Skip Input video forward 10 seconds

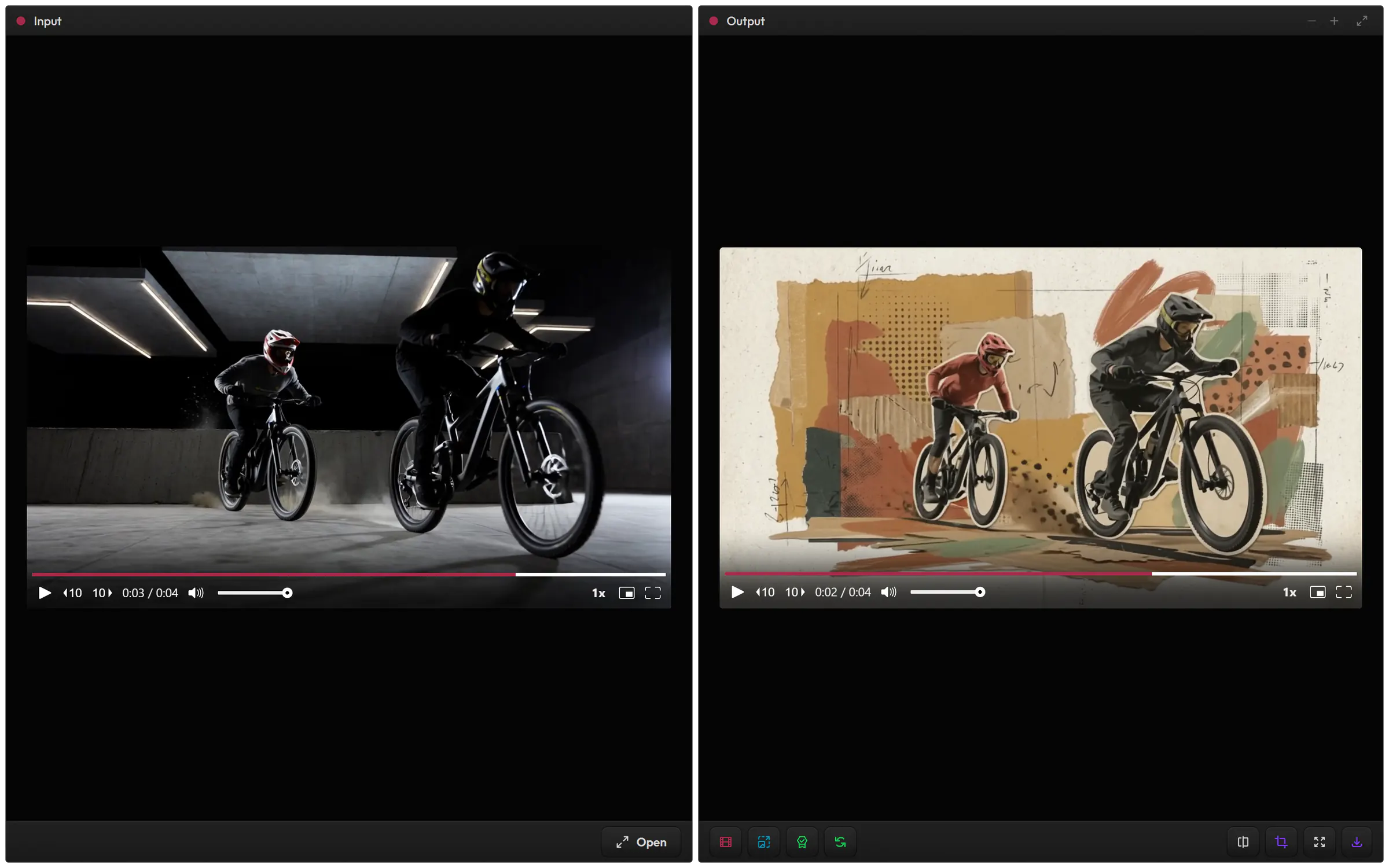tap(102, 593)
